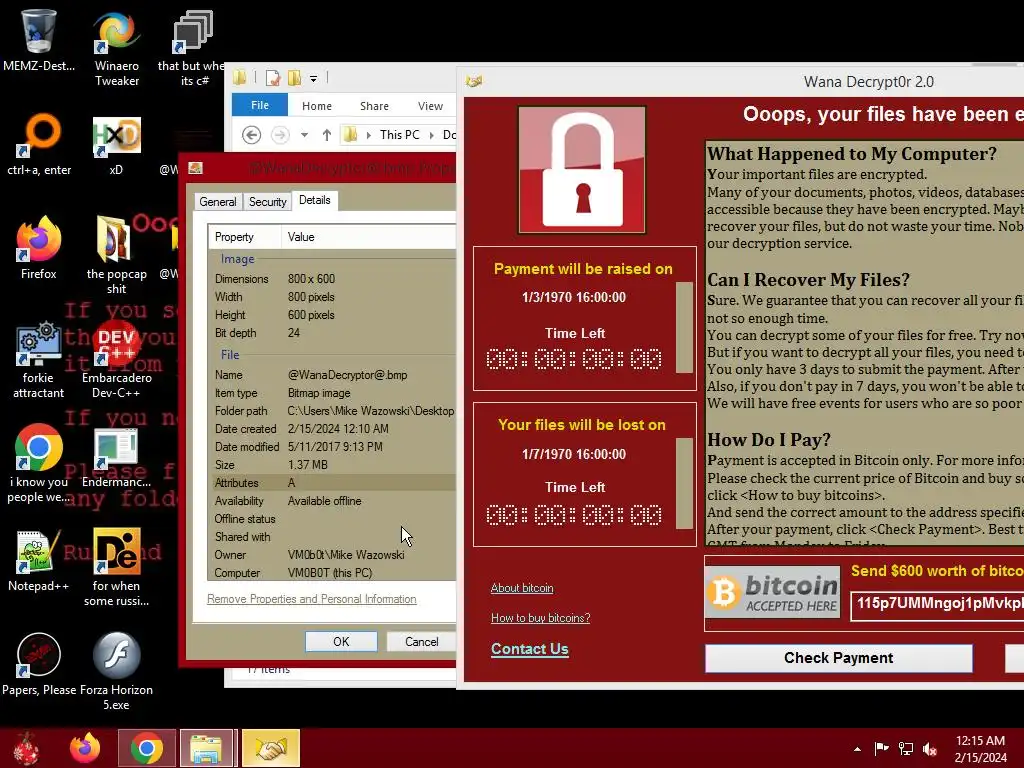Select the Date modified 5/11/2017 row
The width and height of the screenshot is (1024, 768).
tap(332, 447)
